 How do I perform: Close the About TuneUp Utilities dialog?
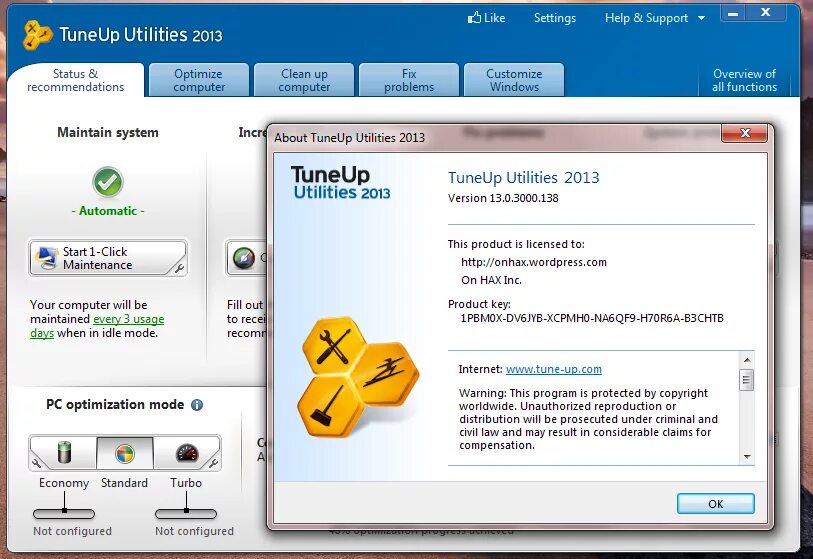click(745, 133)
